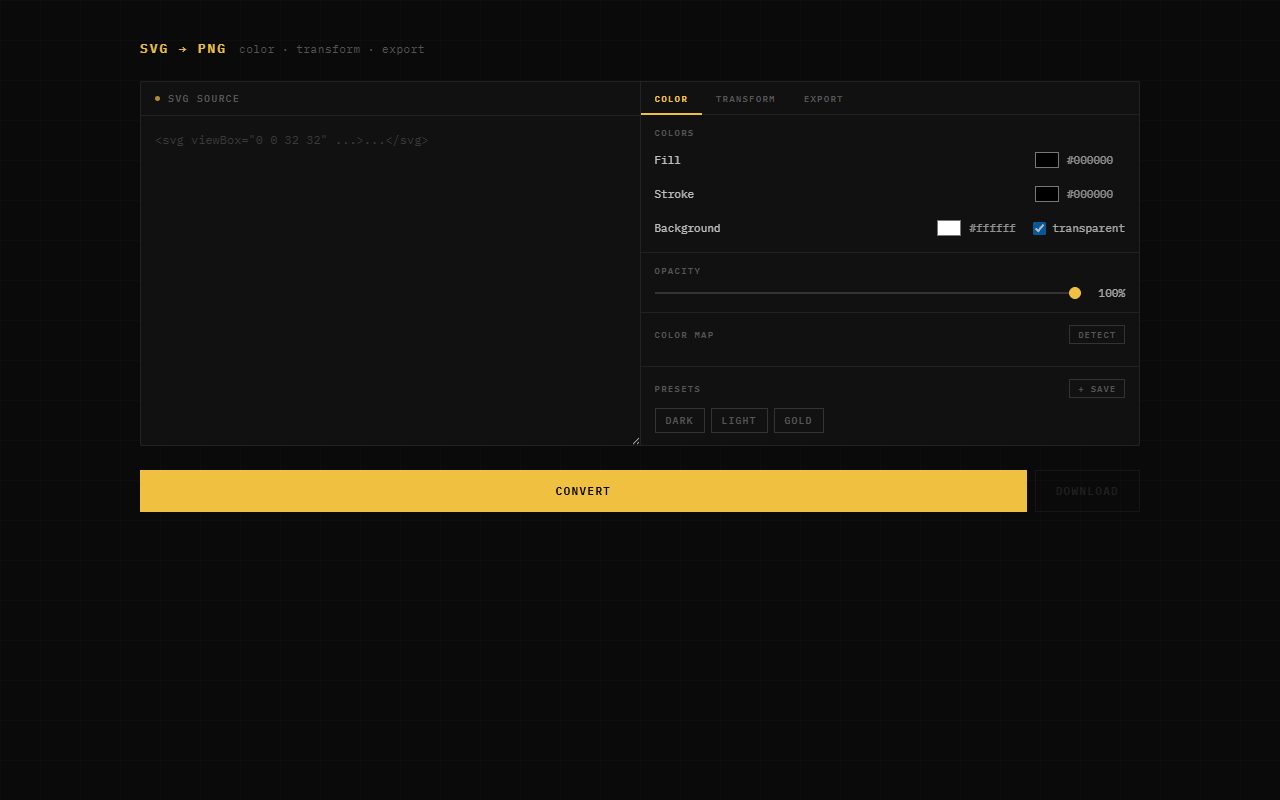The height and width of the screenshot is (800, 1280).
Task: Click the Fill hex value #000000
Action: point(1089,160)
